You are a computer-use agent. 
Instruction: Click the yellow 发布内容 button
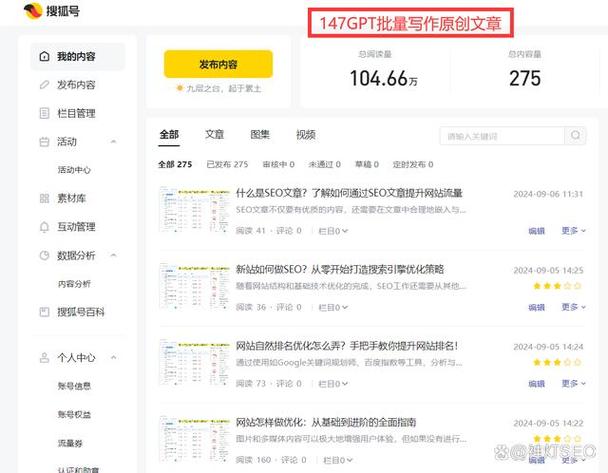tap(218, 64)
